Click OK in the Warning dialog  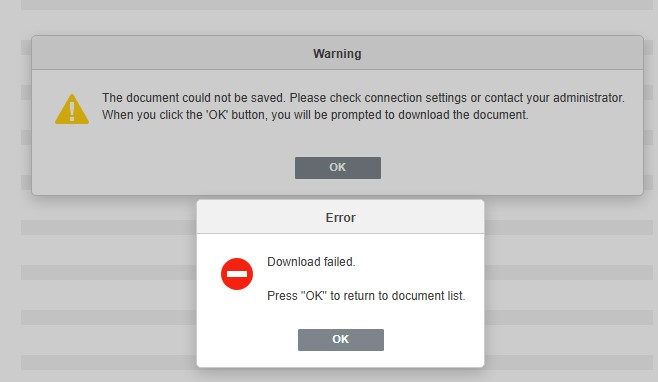tap(338, 168)
